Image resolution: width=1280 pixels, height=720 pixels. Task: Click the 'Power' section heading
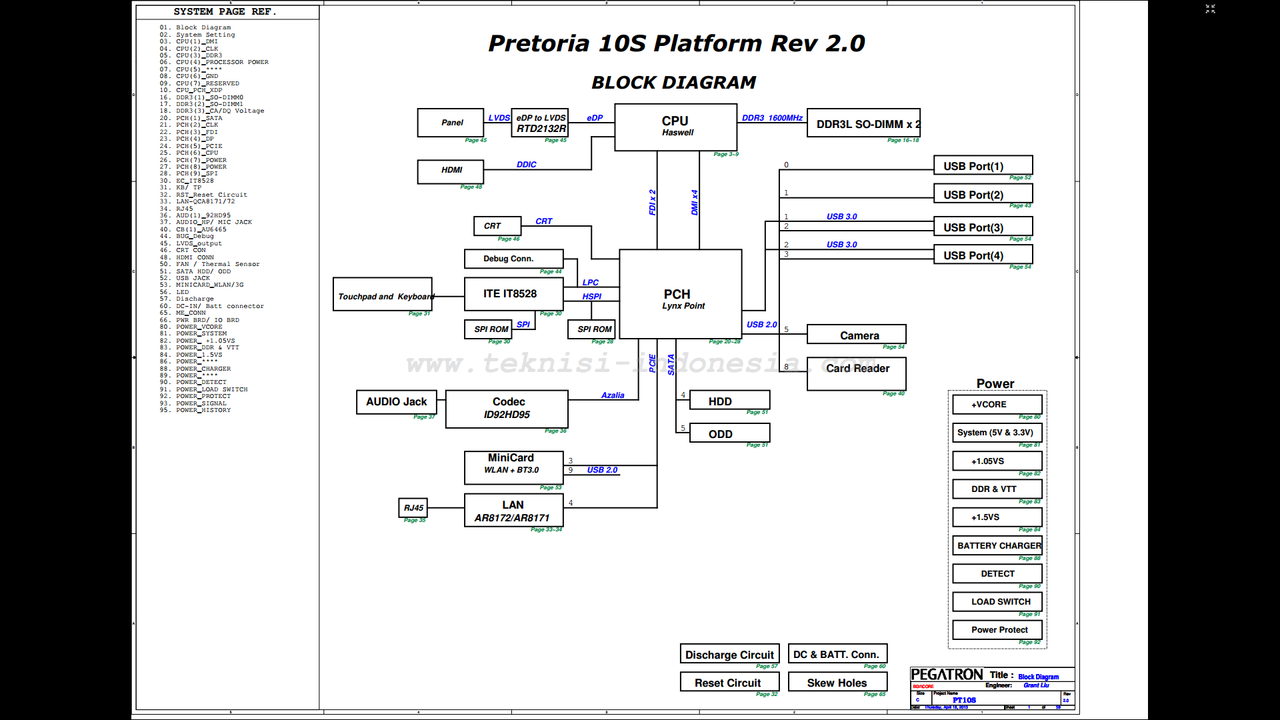[x=995, y=383]
